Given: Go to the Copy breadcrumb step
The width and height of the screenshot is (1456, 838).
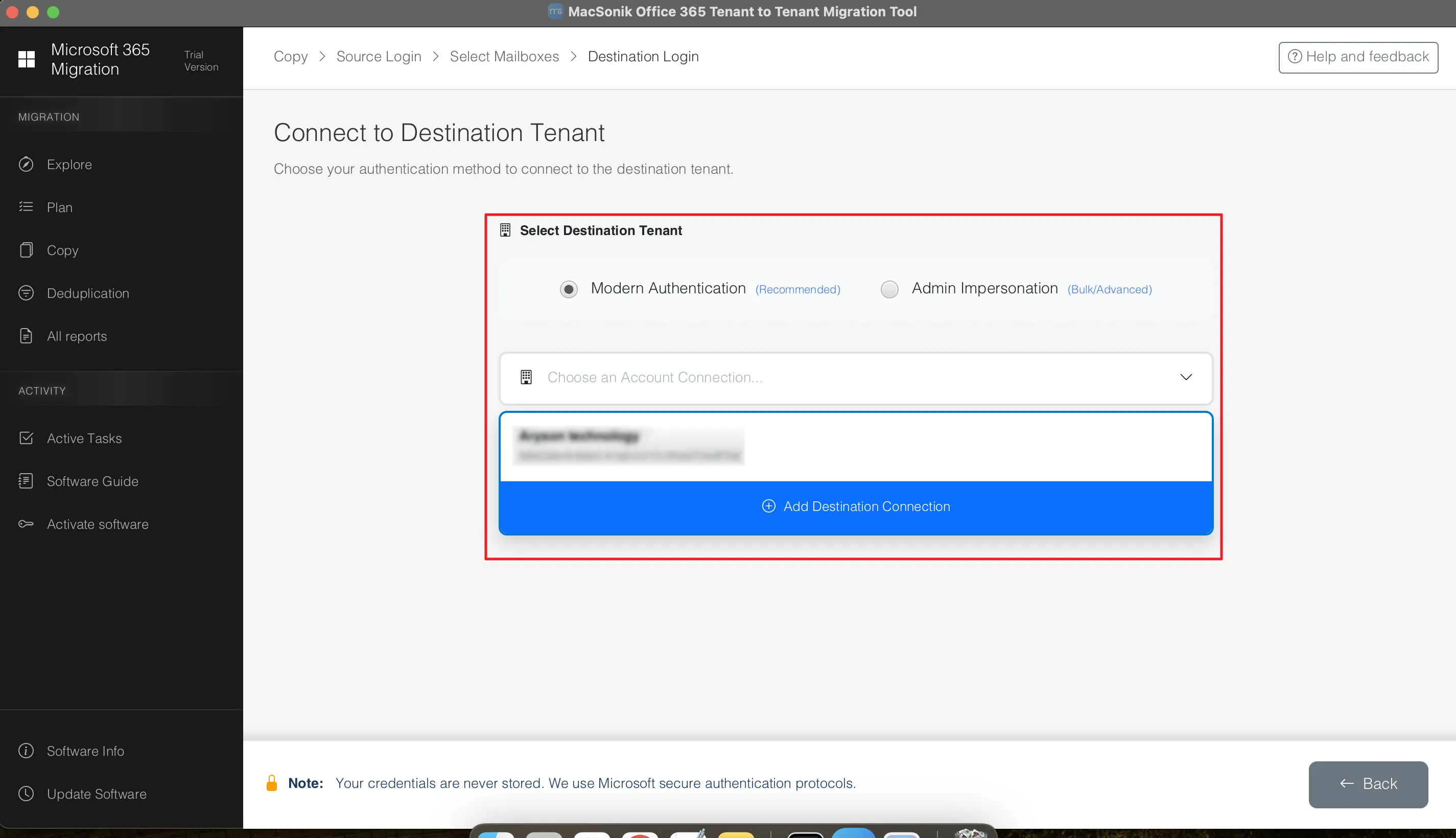Looking at the screenshot, I should coord(291,56).
